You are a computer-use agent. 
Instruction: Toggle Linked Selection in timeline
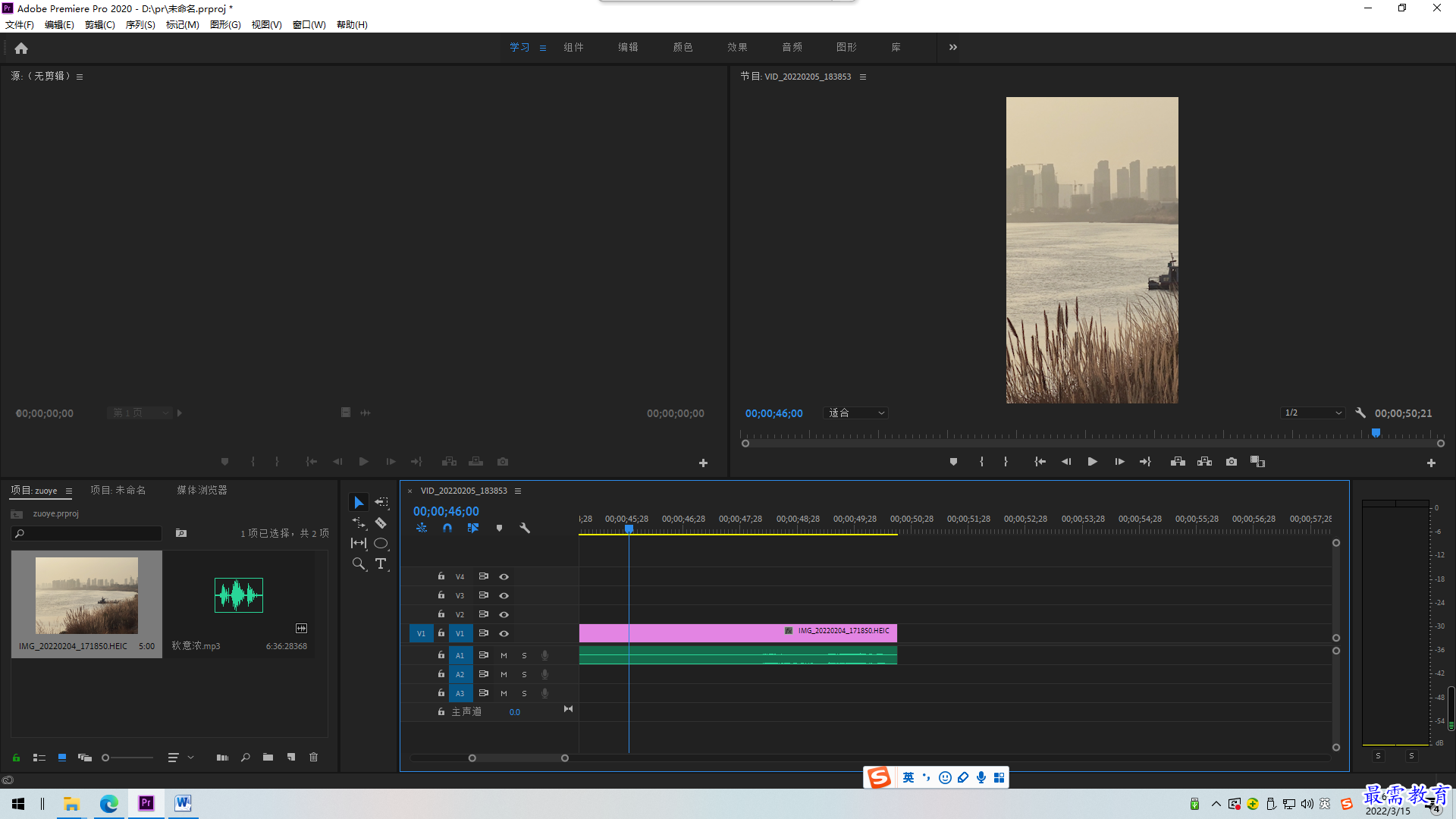tap(473, 528)
